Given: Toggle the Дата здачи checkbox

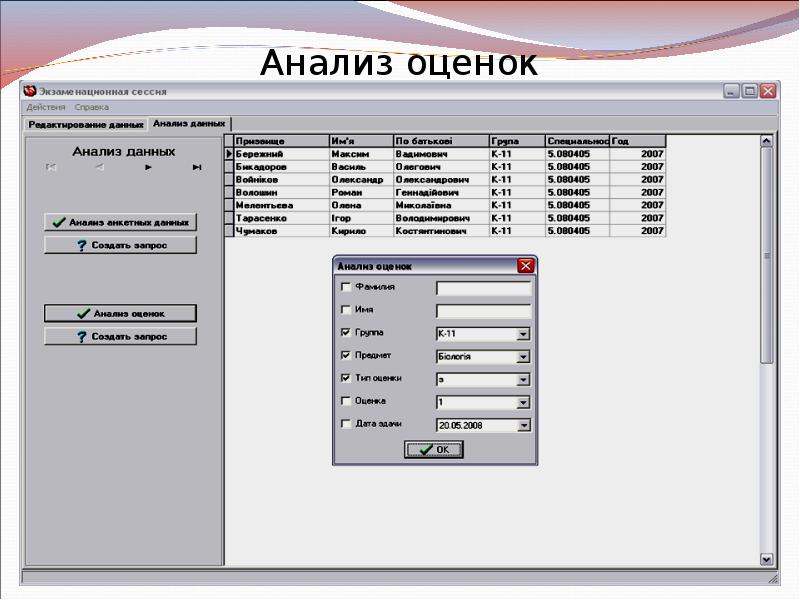Looking at the screenshot, I should pyautogui.click(x=346, y=424).
